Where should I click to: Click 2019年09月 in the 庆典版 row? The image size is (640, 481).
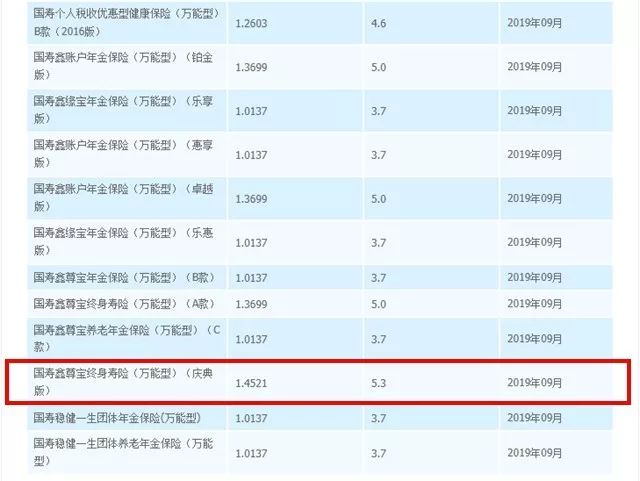(x=535, y=383)
